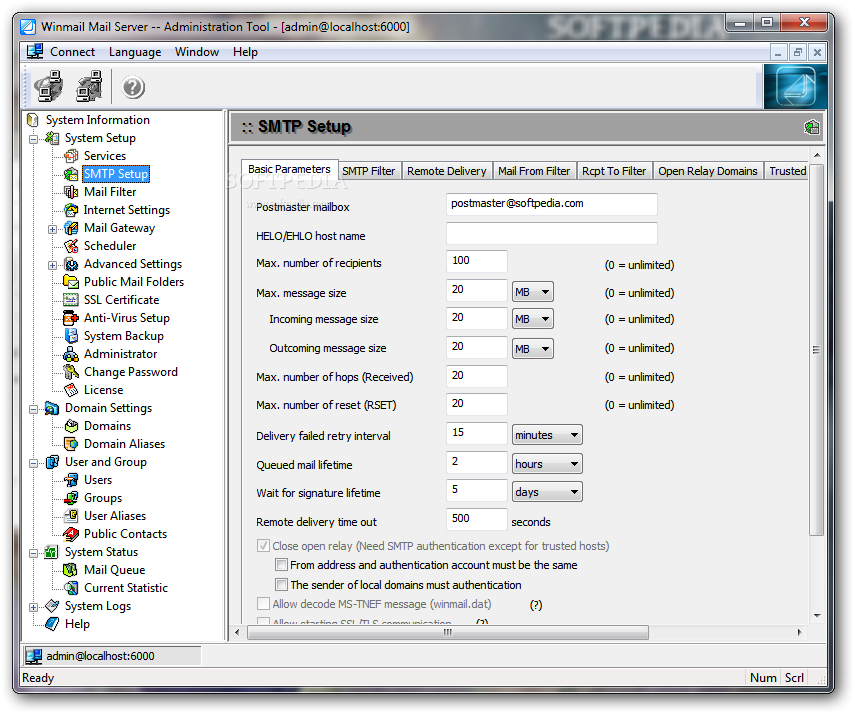This screenshot has height=714, width=855.
Task: Switch to the Remote Delivery tab
Action: [x=447, y=171]
